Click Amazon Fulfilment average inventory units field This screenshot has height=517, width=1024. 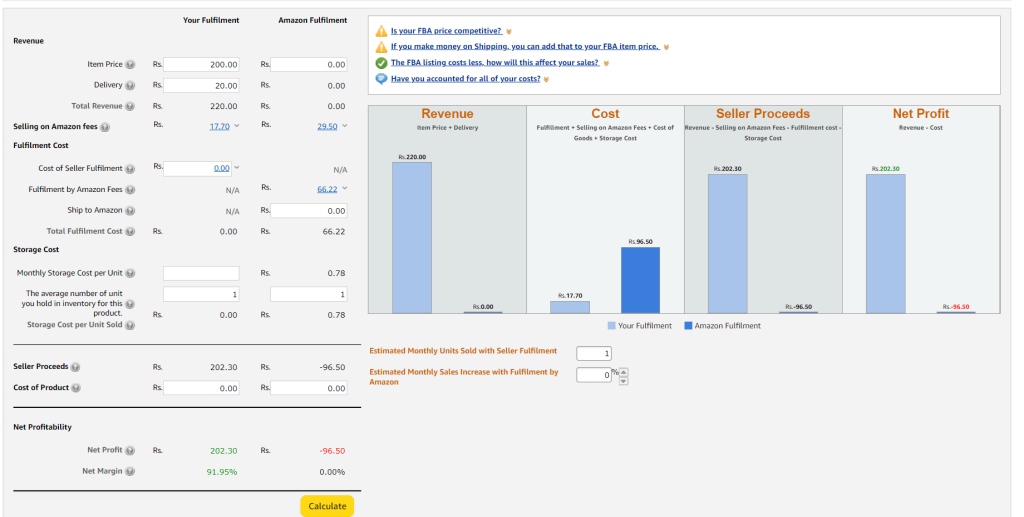coord(309,294)
